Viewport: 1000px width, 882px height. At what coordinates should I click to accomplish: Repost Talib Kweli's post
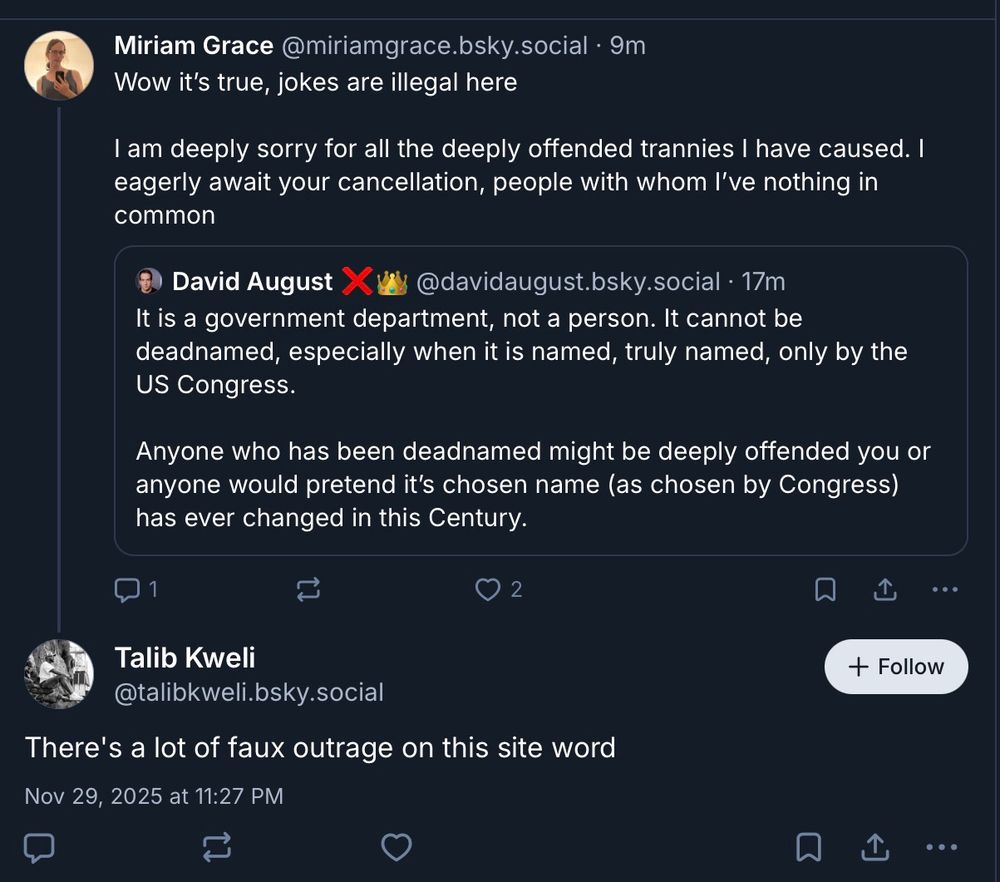point(216,848)
